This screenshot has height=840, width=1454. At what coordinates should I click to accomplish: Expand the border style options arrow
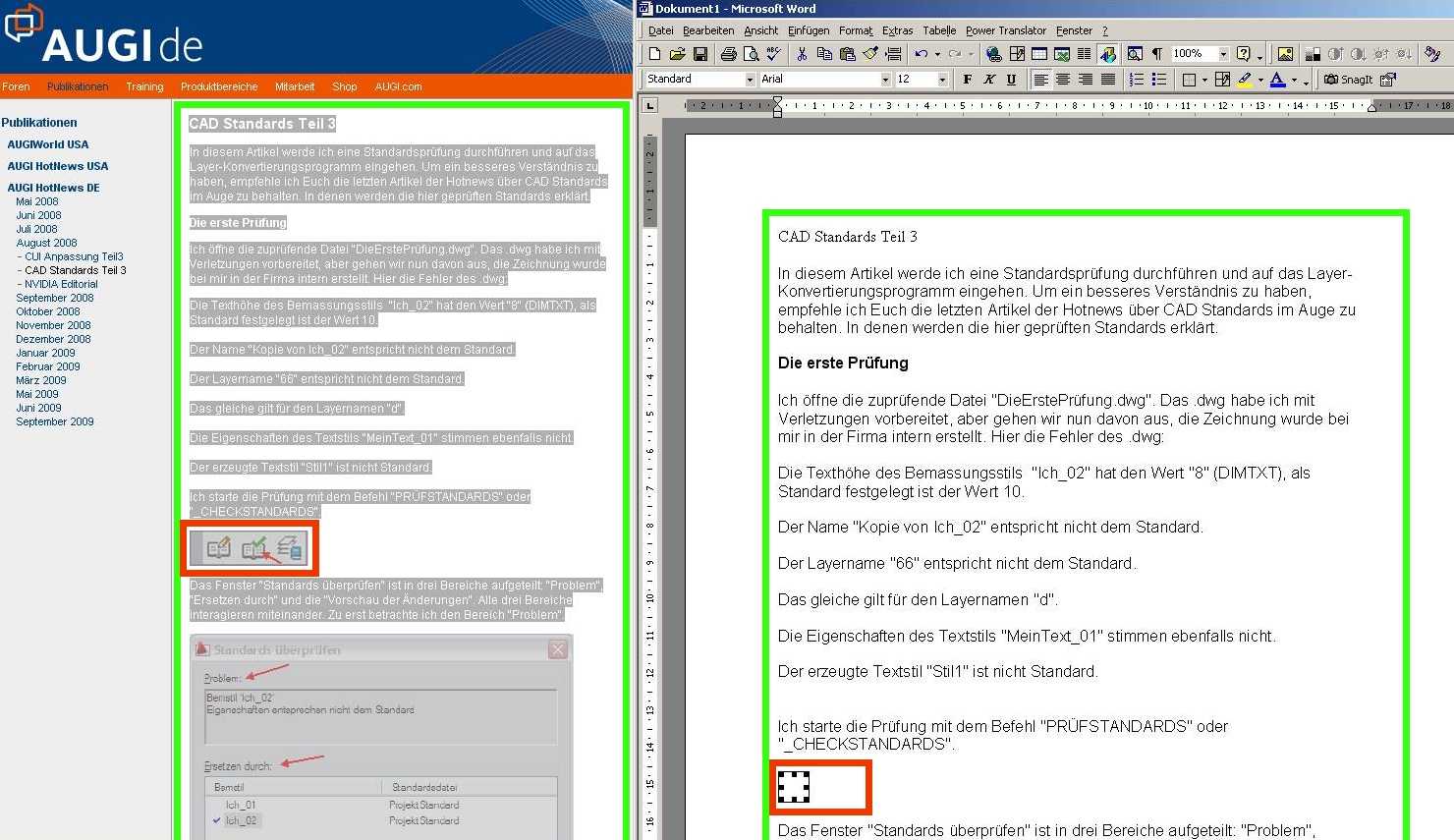[1204, 81]
